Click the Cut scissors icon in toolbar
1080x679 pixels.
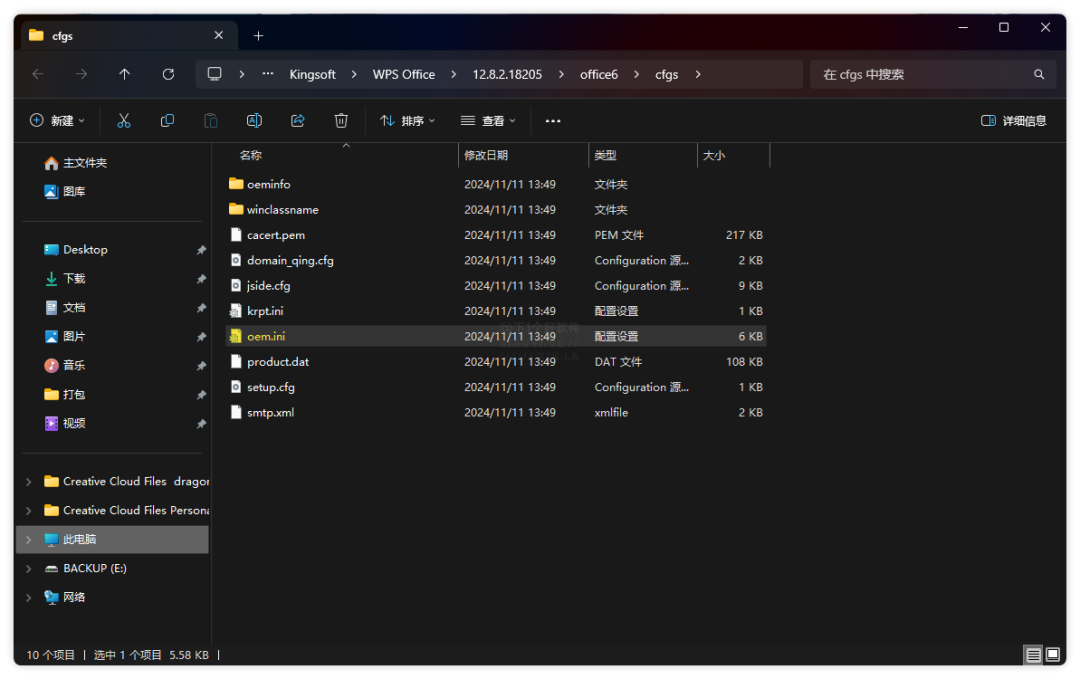click(124, 121)
